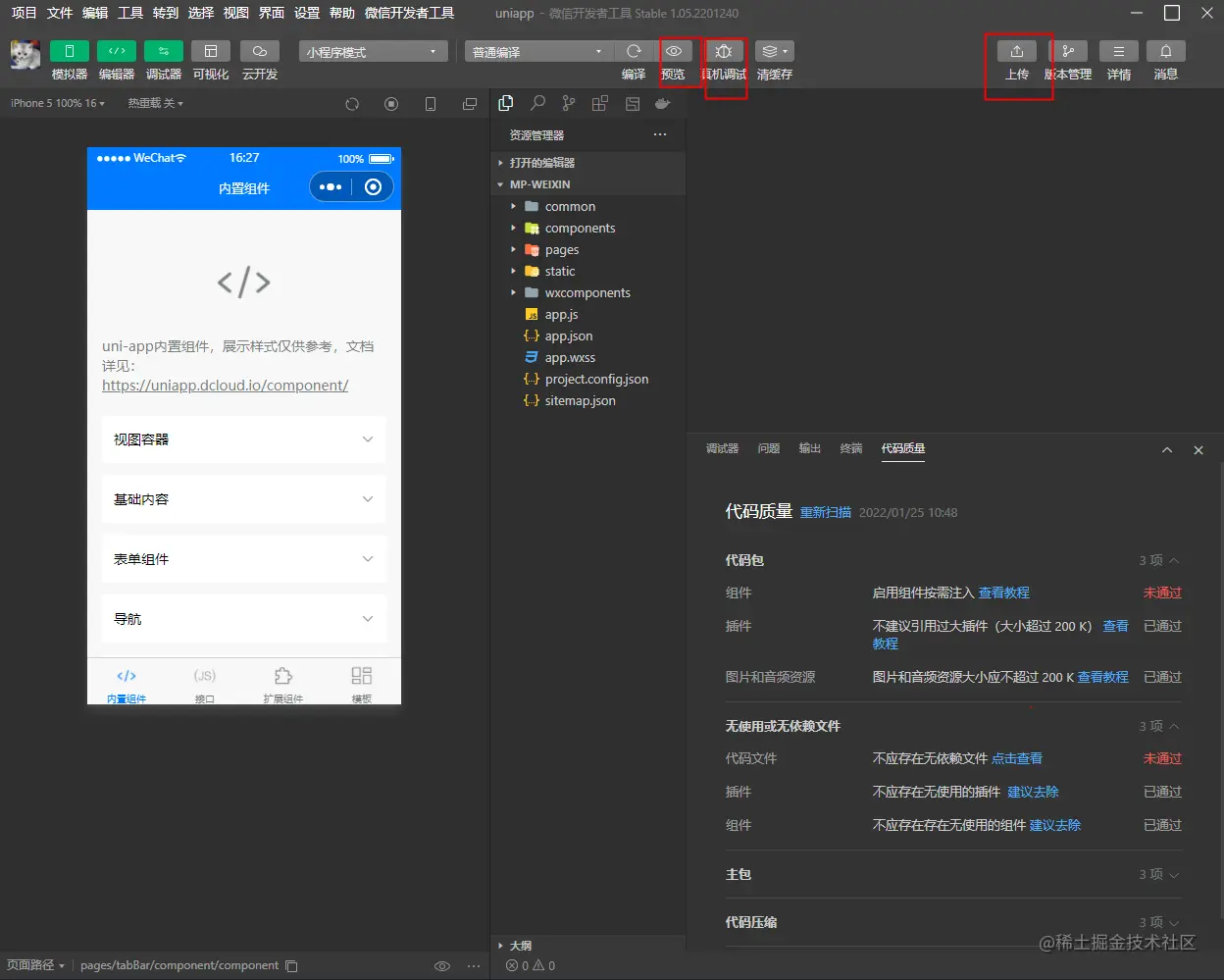Open the 消息 notifications bell

coord(1166,51)
